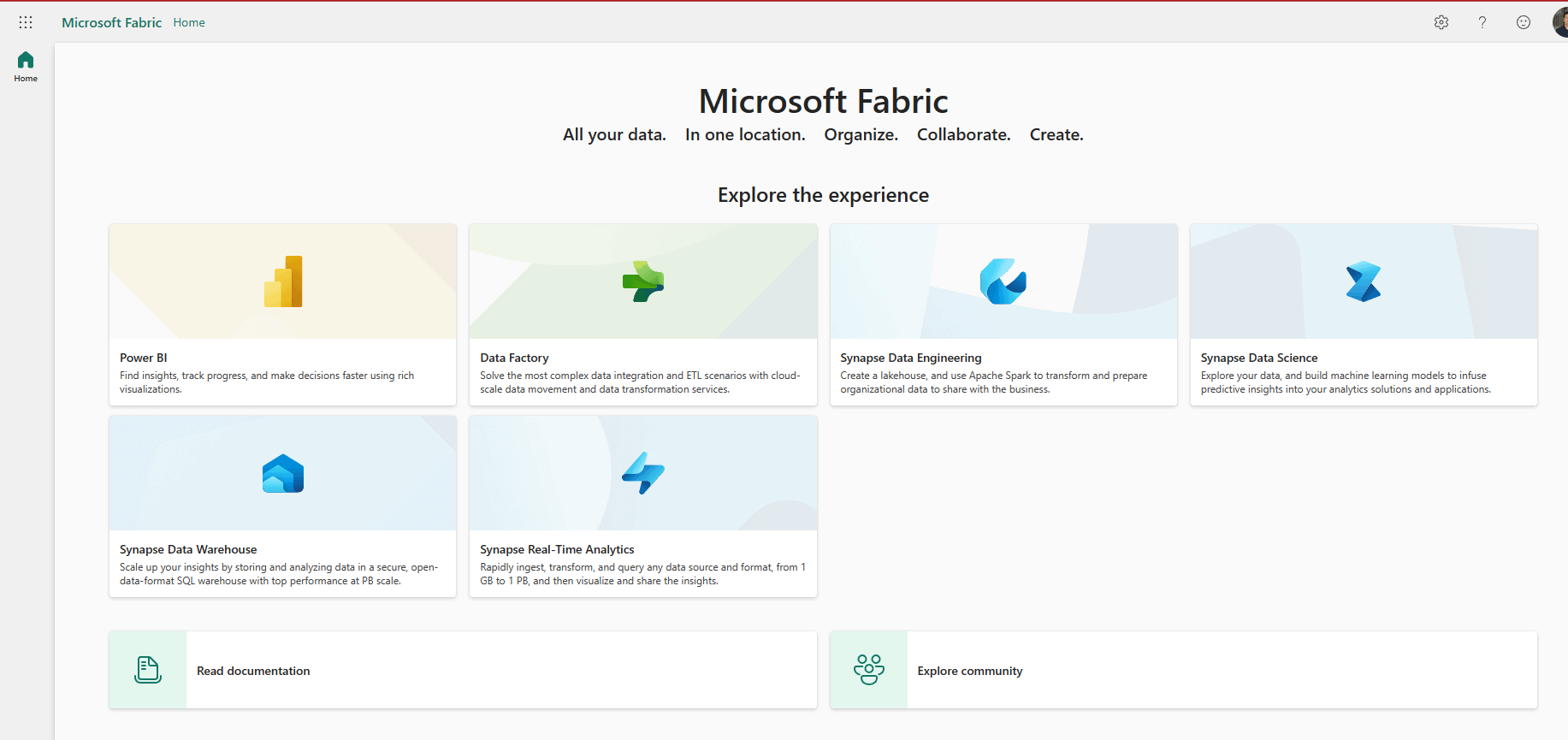Click the Explore community button
The height and width of the screenshot is (740, 1568).
point(1184,670)
